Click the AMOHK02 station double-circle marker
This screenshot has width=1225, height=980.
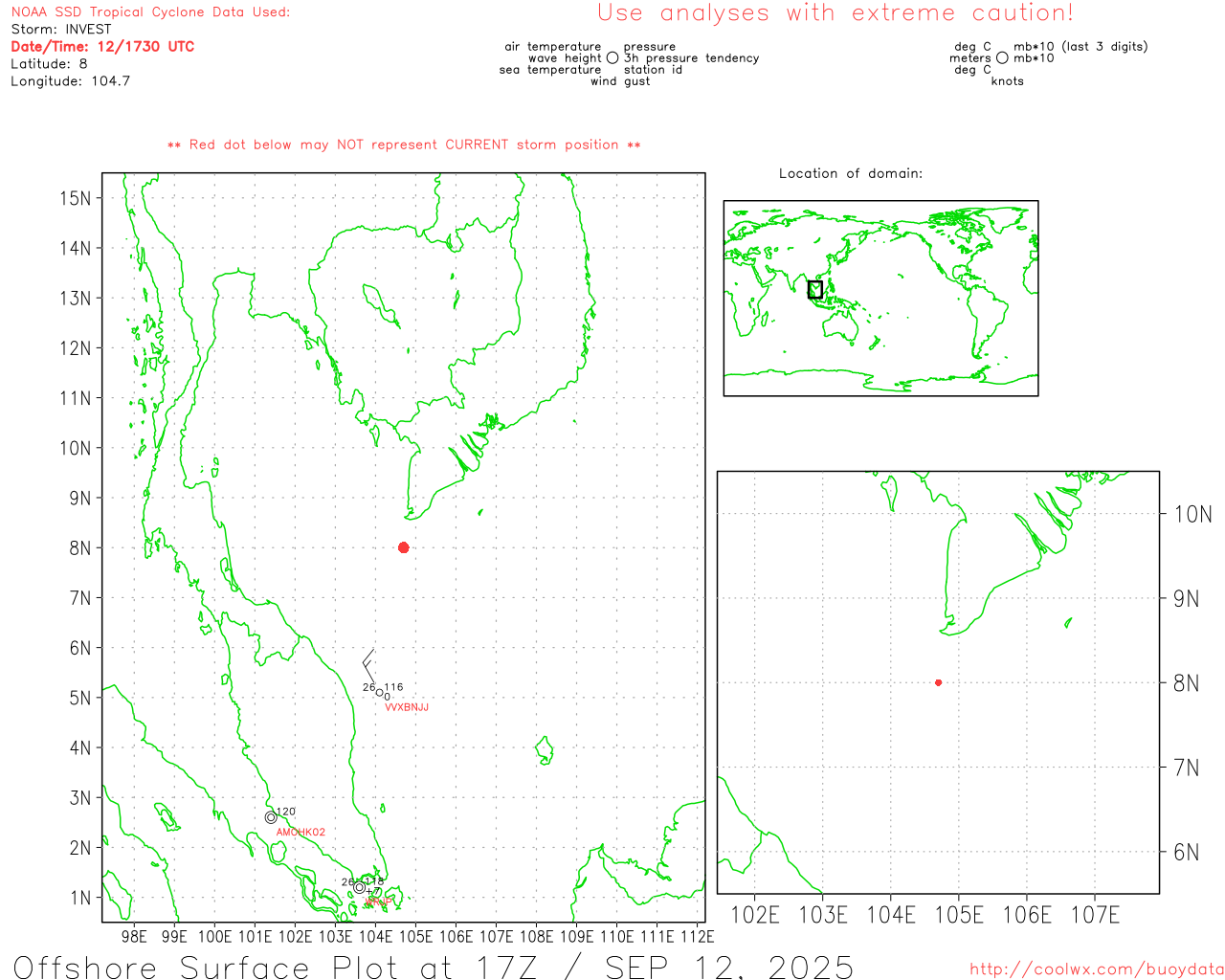point(271,817)
